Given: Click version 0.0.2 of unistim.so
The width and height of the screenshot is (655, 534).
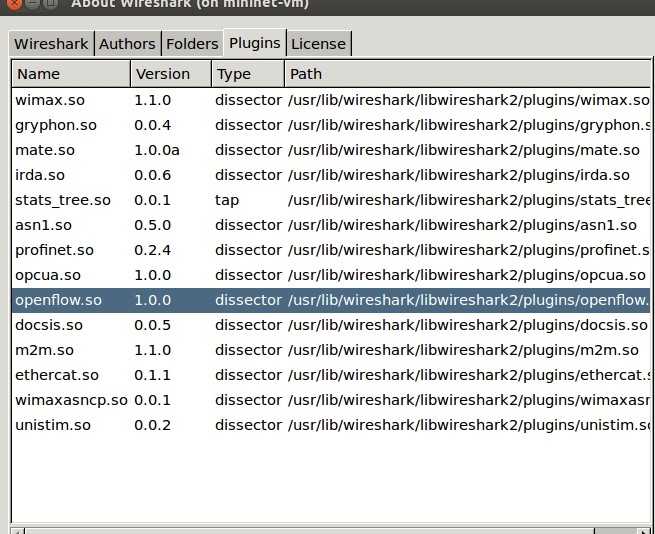Looking at the screenshot, I should [x=152, y=425].
